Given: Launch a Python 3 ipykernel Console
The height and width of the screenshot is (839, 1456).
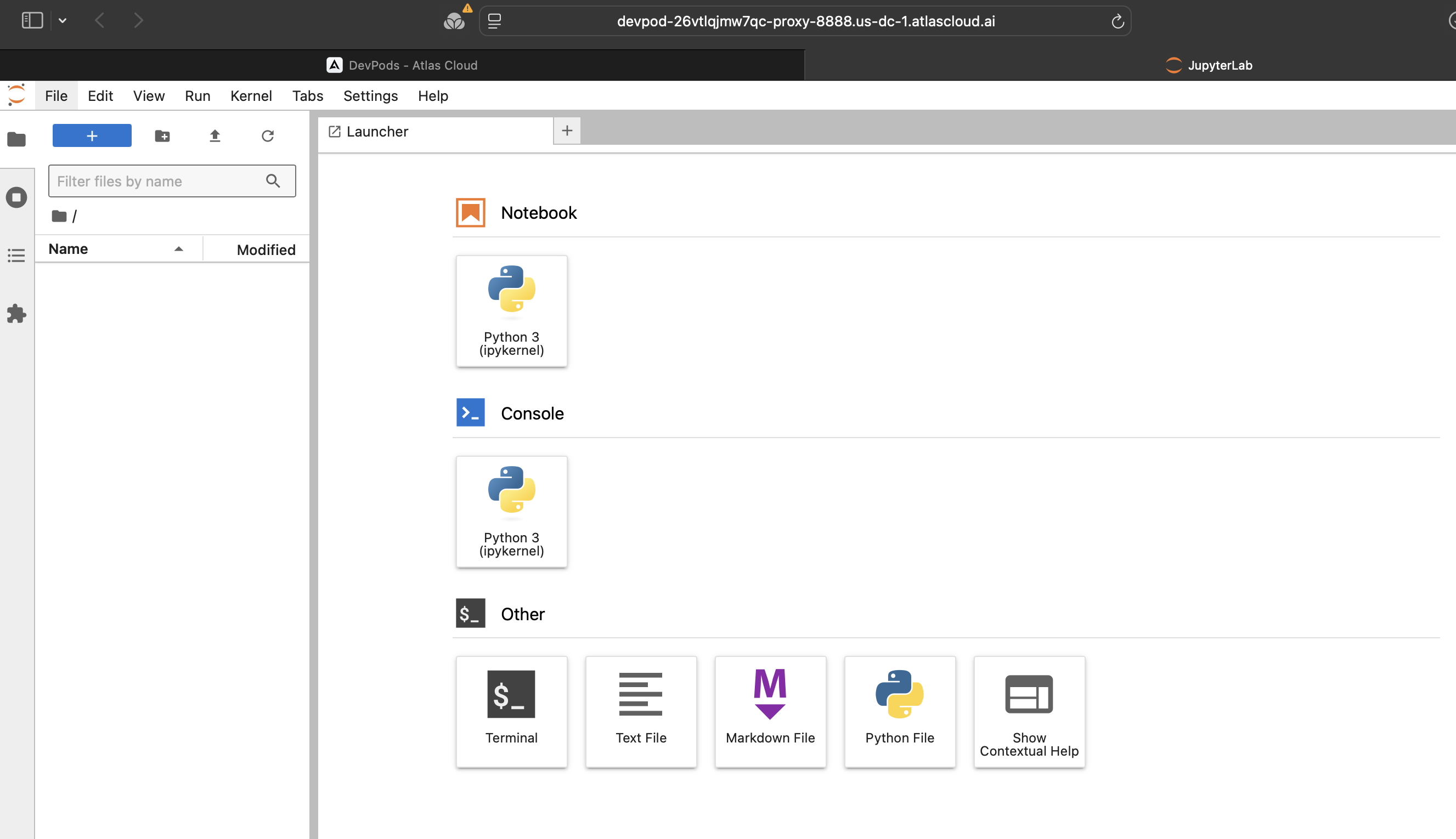Looking at the screenshot, I should click(512, 512).
